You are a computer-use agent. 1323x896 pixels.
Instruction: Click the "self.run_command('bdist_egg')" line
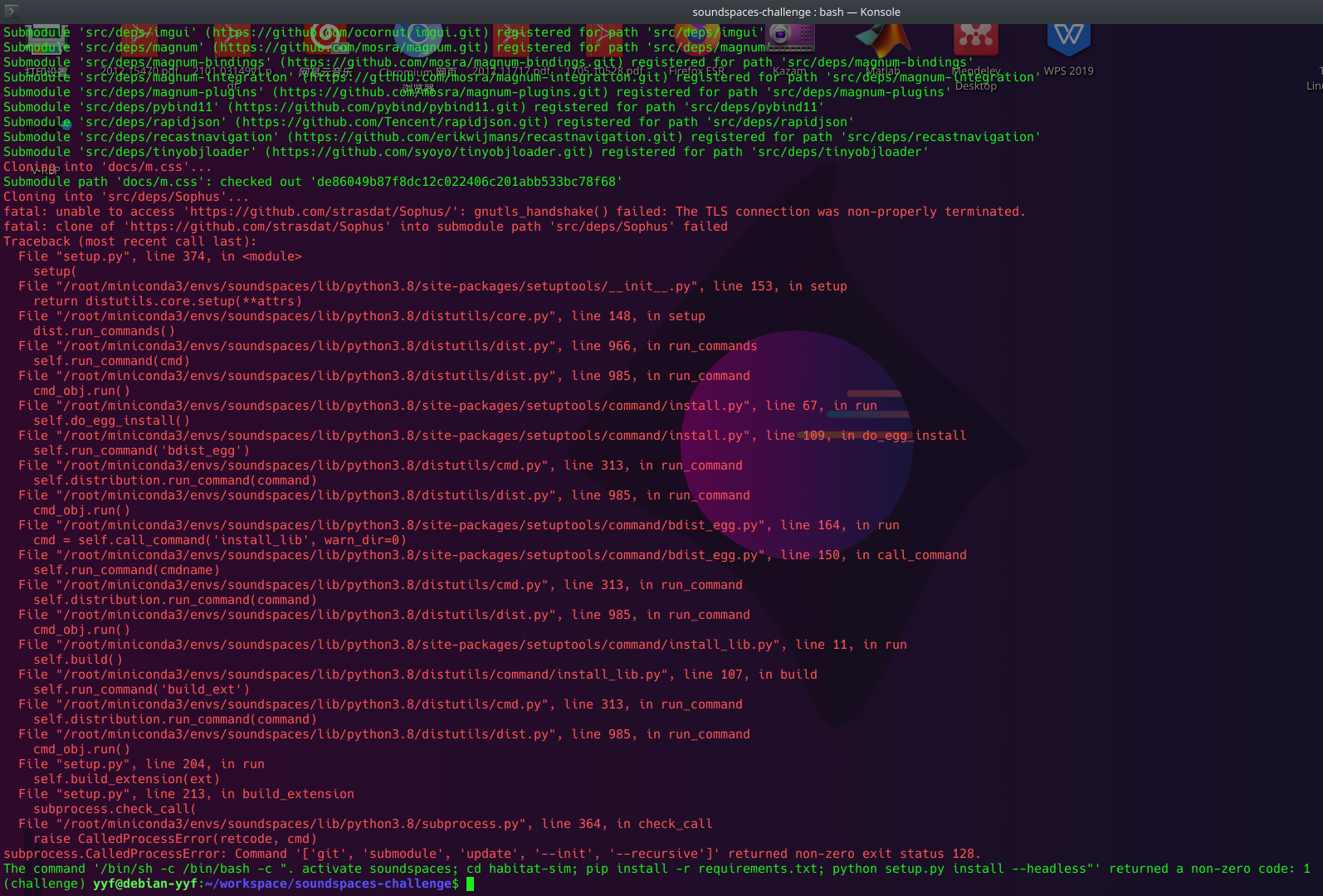141,450
